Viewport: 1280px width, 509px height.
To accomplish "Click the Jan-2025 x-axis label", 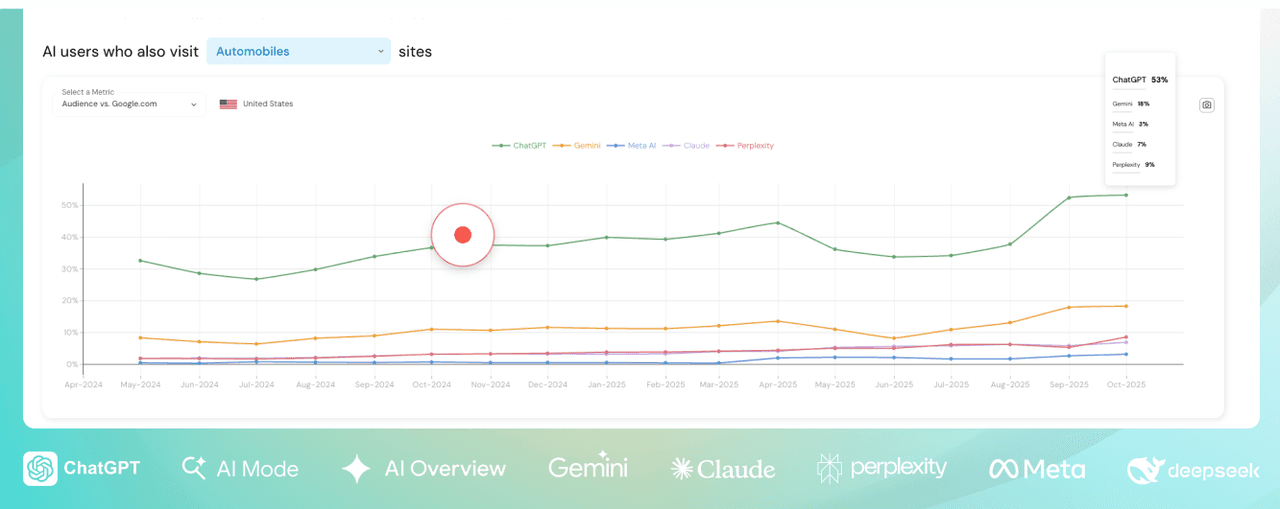I will (x=605, y=384).
